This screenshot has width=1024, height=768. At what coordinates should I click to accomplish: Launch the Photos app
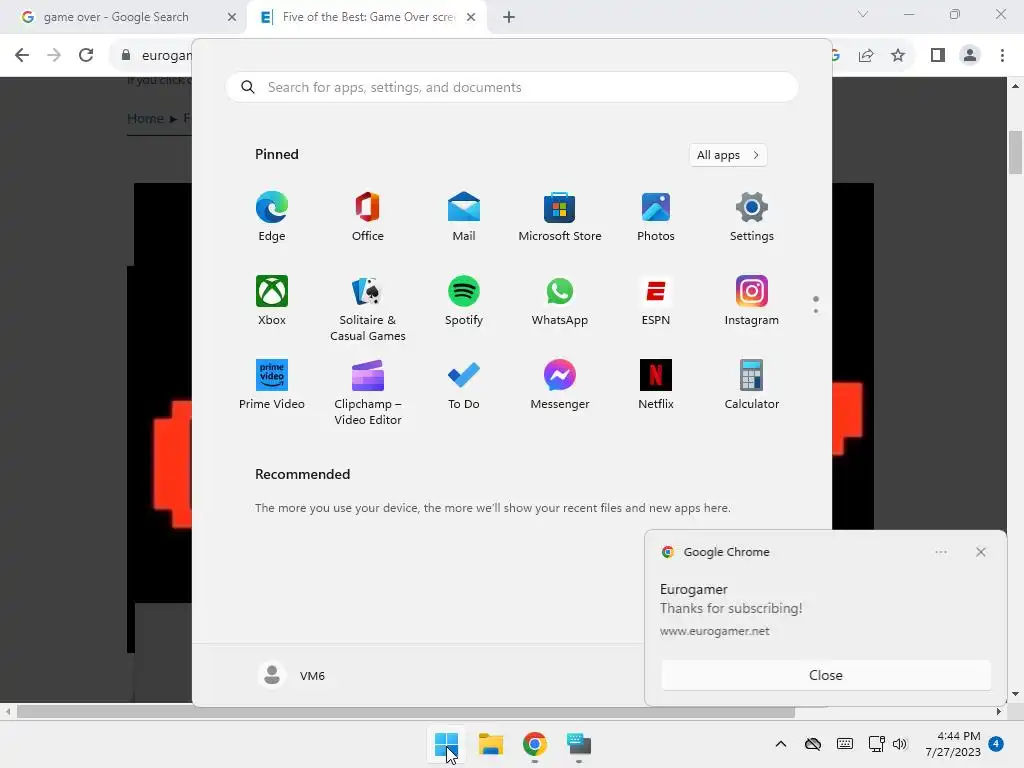[x=656, y=217]
